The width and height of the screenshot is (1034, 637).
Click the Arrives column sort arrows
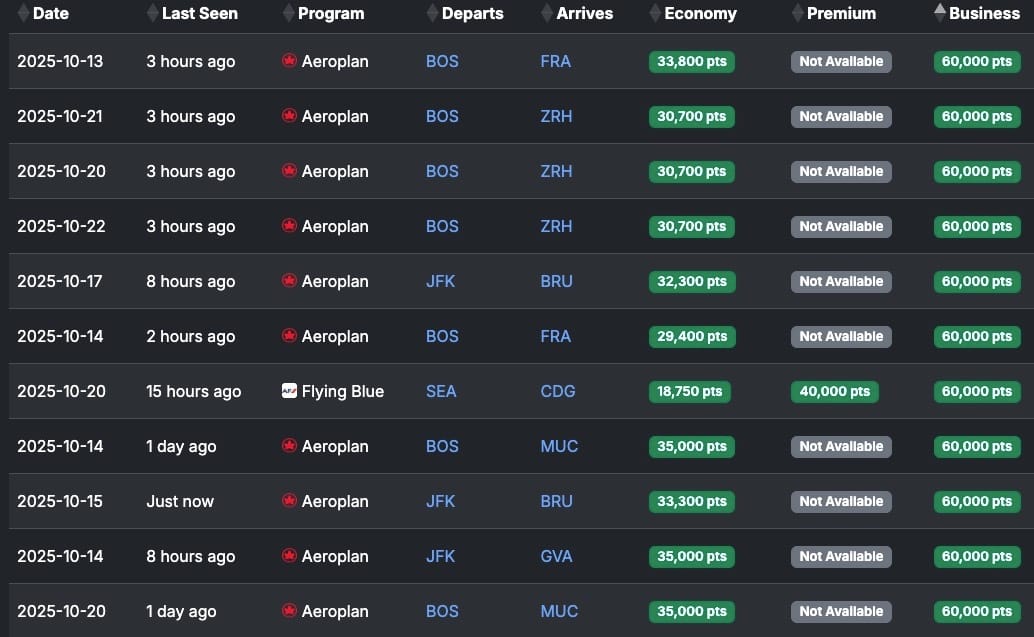547,13
